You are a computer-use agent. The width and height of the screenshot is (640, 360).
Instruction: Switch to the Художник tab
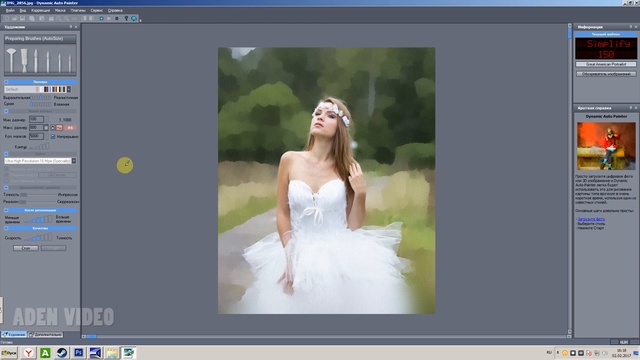pos(14,335)
